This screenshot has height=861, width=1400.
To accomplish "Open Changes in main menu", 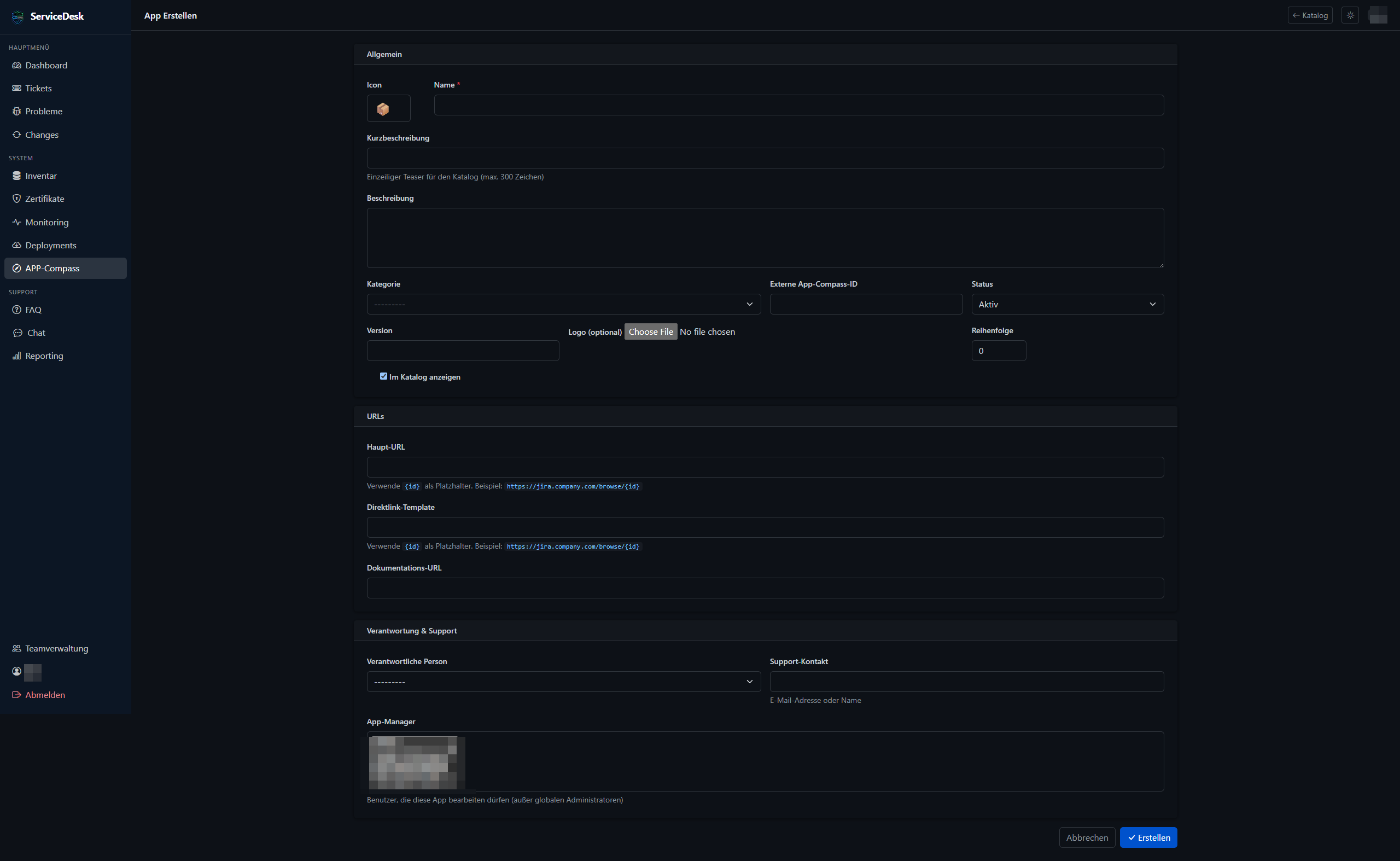I will (66, 135).
